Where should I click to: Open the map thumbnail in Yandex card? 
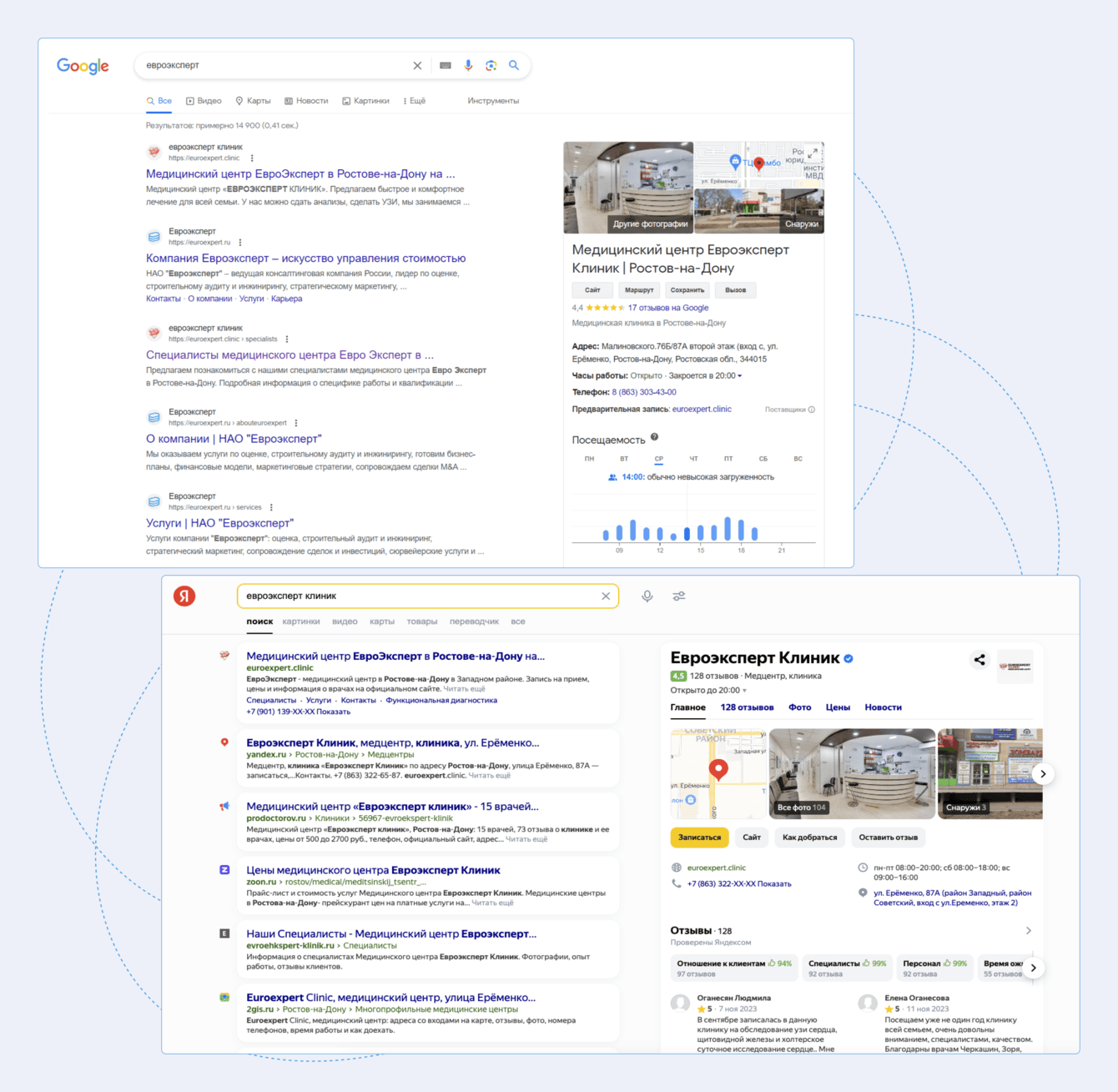click(718, 774)
